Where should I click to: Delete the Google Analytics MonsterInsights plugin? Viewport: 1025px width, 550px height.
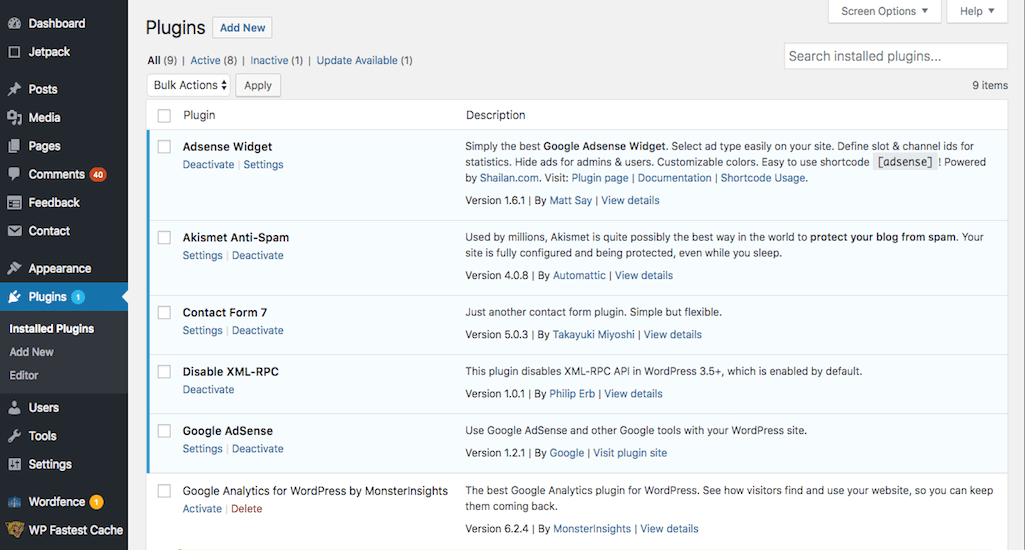coord(246,509)
